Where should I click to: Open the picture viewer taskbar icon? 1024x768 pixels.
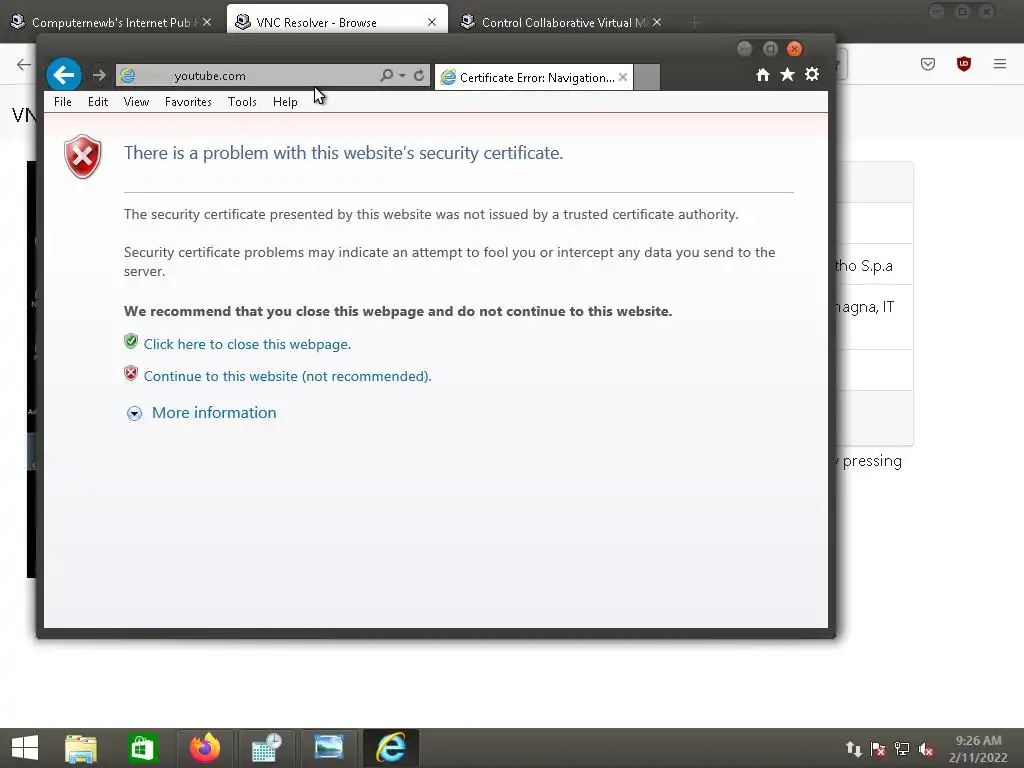pos(328,748)
